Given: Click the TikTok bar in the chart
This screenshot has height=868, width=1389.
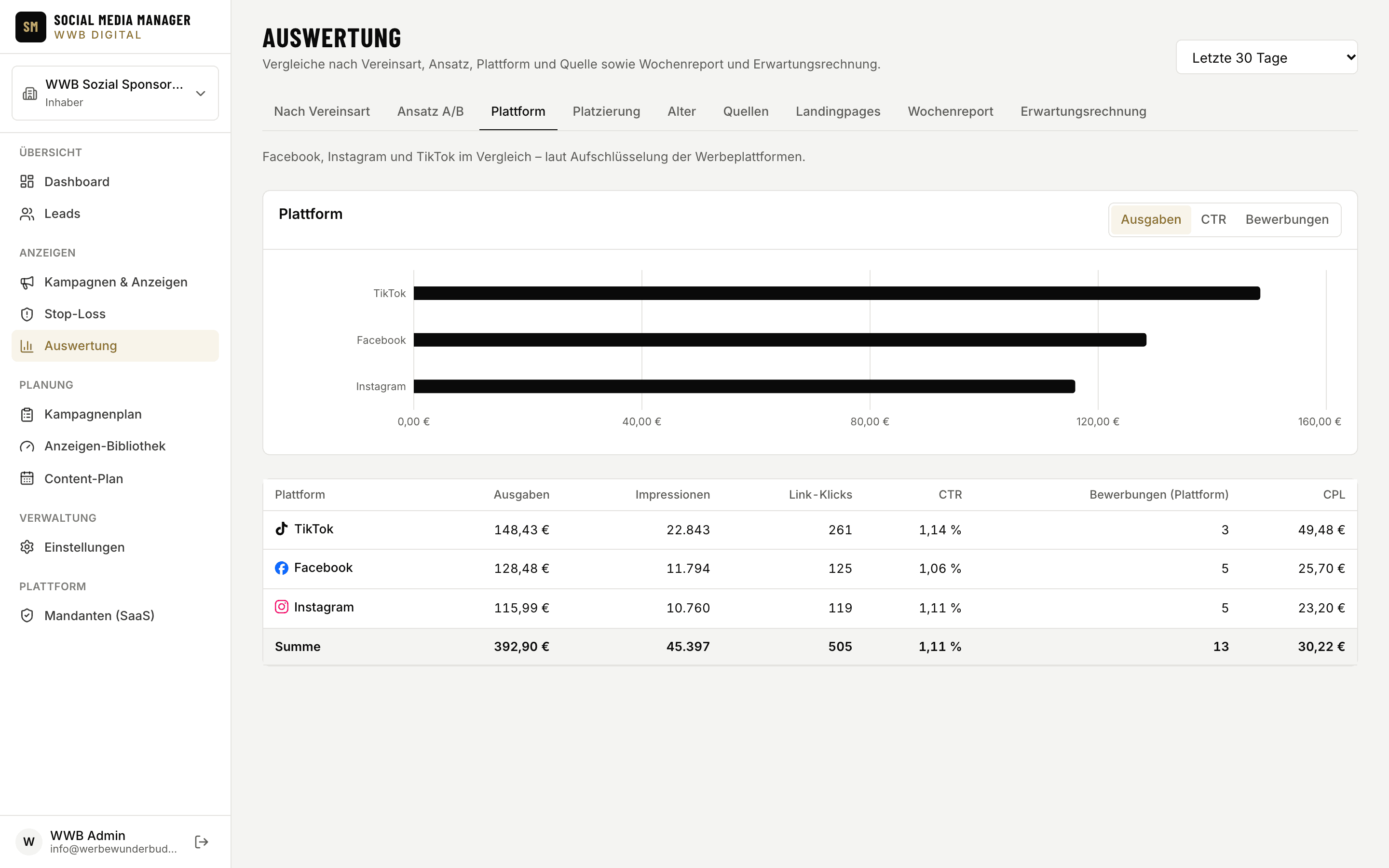Looking at the screenshot, I should pyautogui.click(x=836, y=293).
